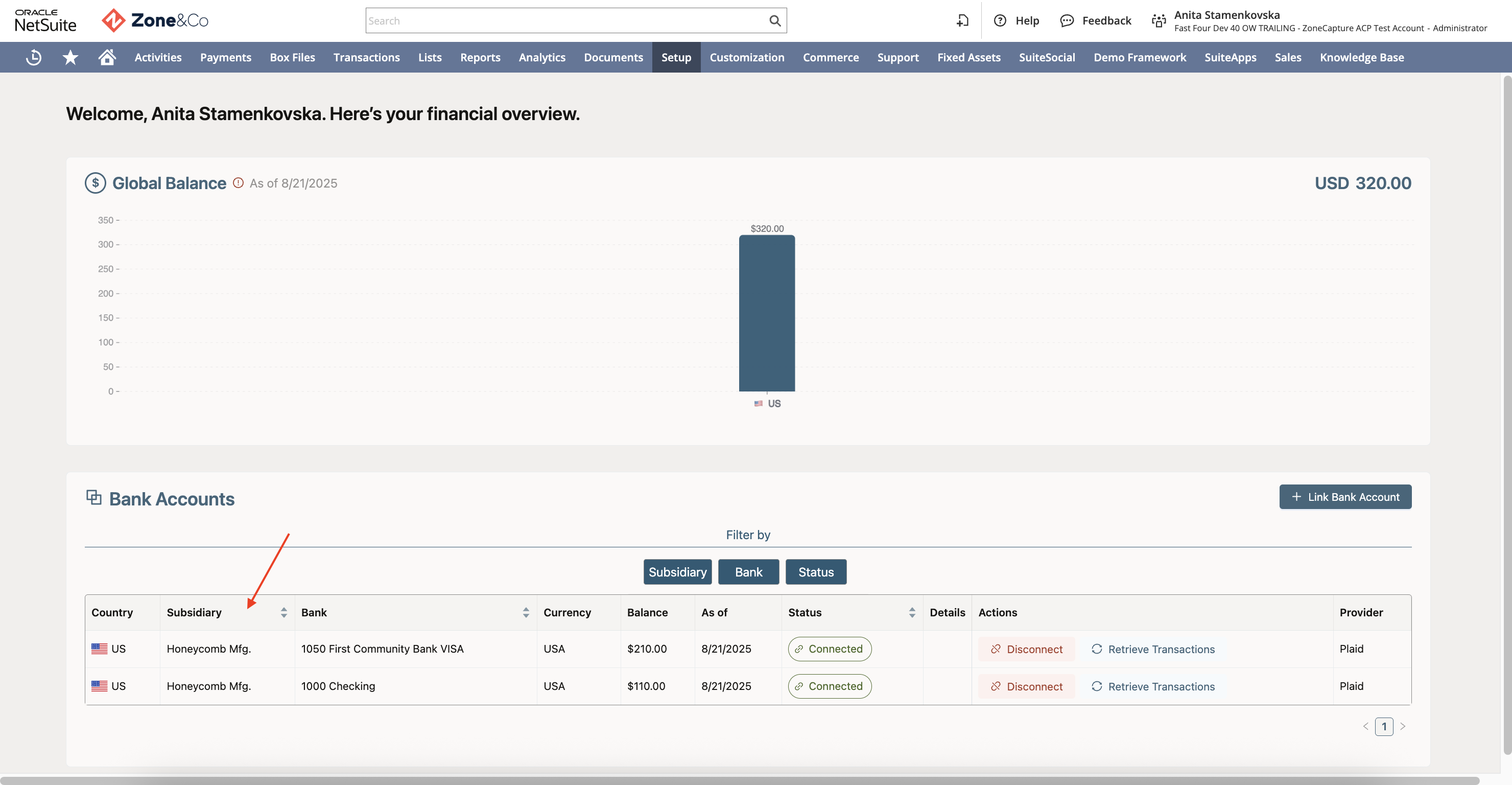
Task: Click the change roles icon
Action: tap(1159, 20)
